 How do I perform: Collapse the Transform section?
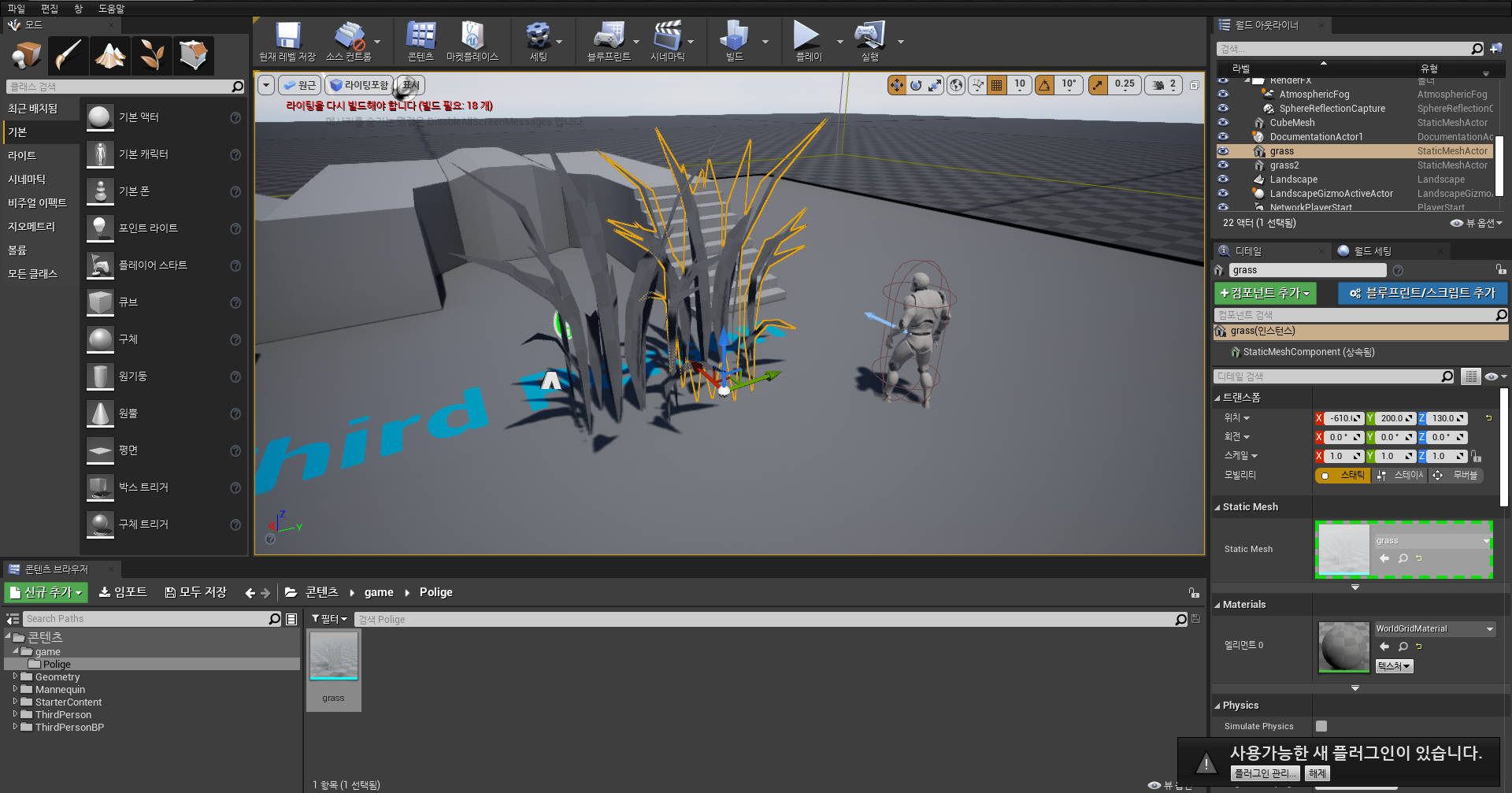(x=1217, y=398)
